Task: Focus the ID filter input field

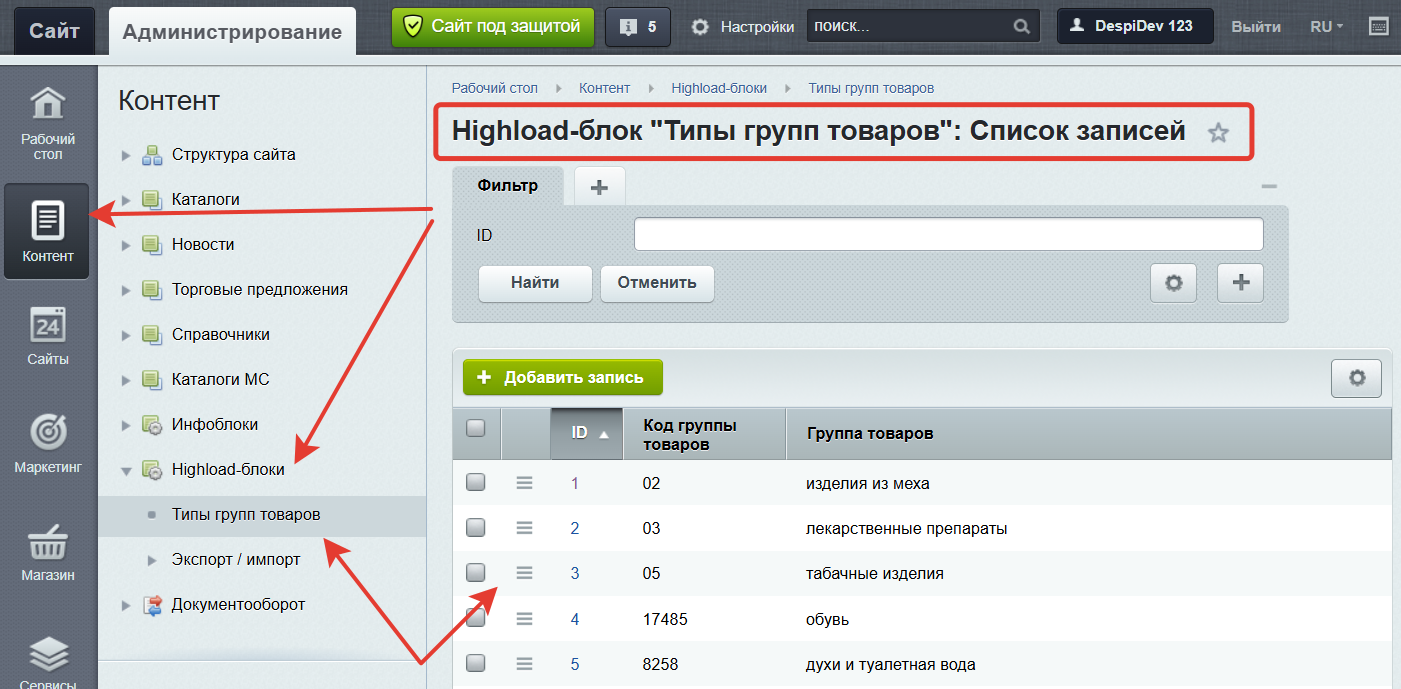Action: tap(949, 235)
